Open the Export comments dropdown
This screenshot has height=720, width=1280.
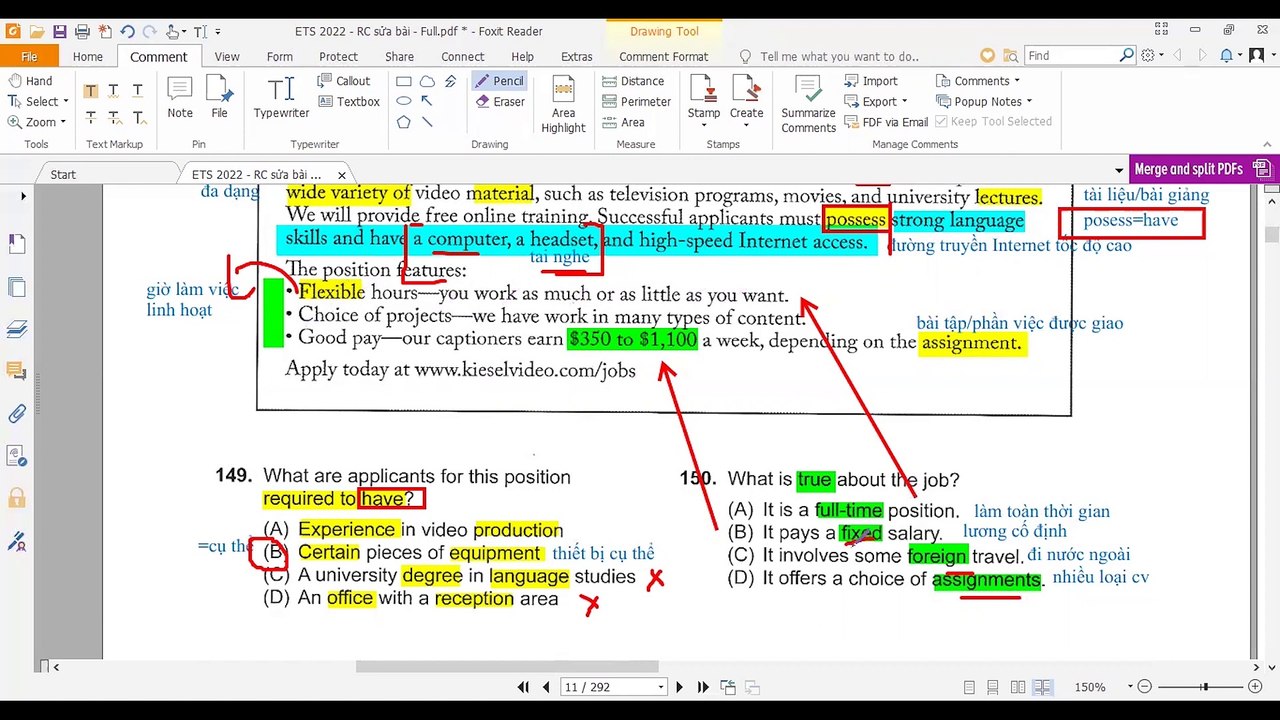tap(875, 101)
